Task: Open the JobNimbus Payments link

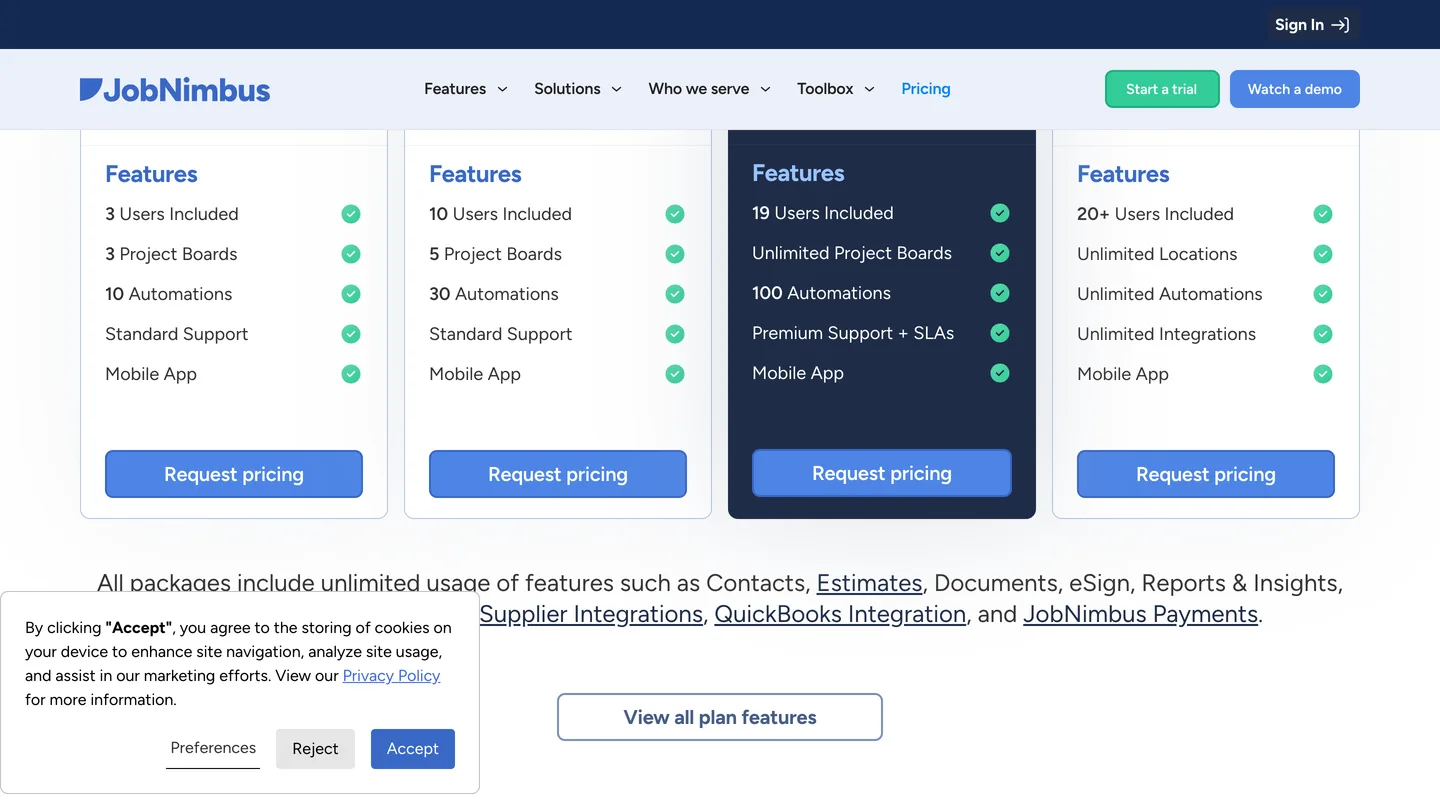Action: tap(1140, 614)
